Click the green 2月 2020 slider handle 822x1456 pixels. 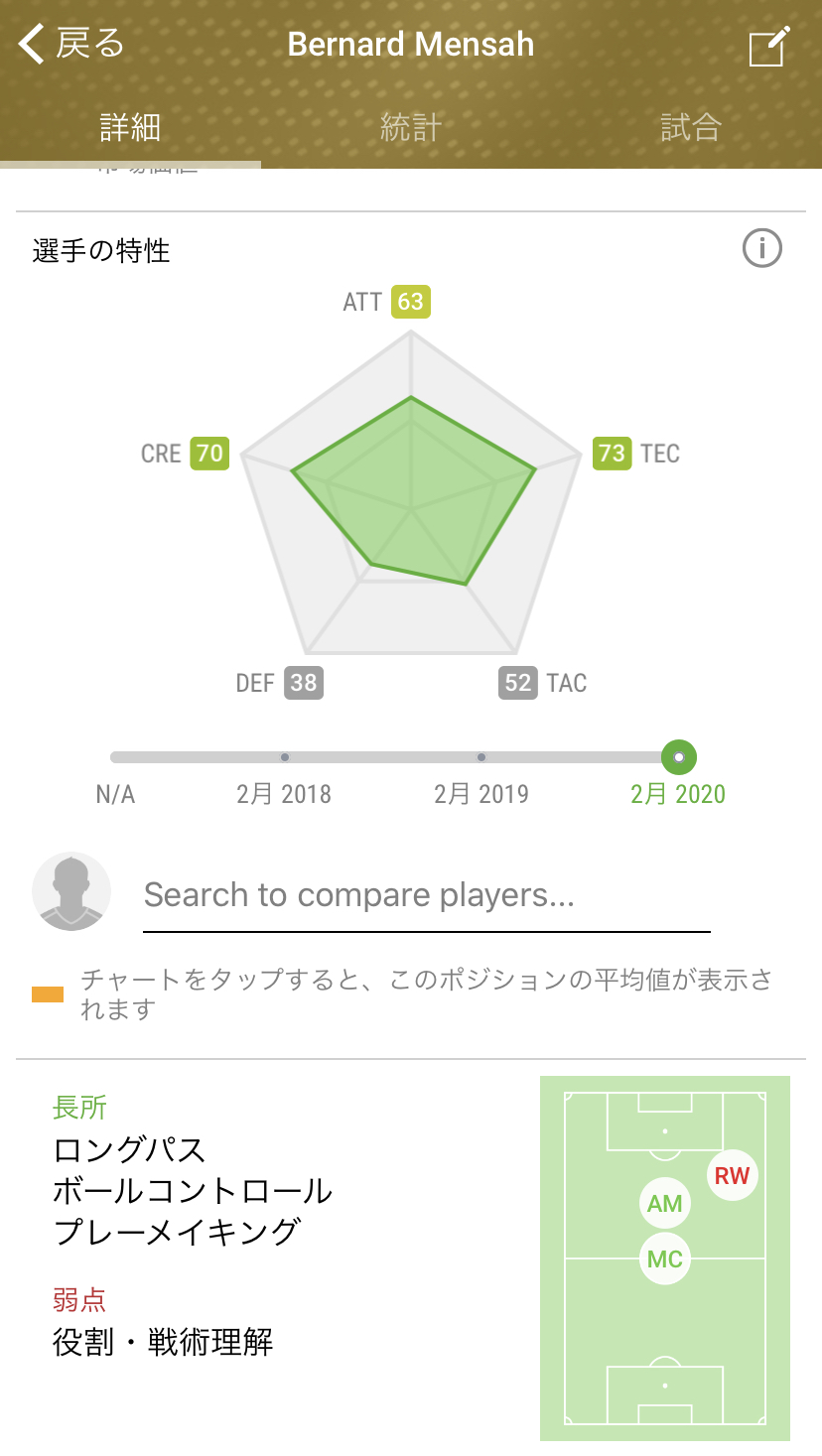click(679, 757)
